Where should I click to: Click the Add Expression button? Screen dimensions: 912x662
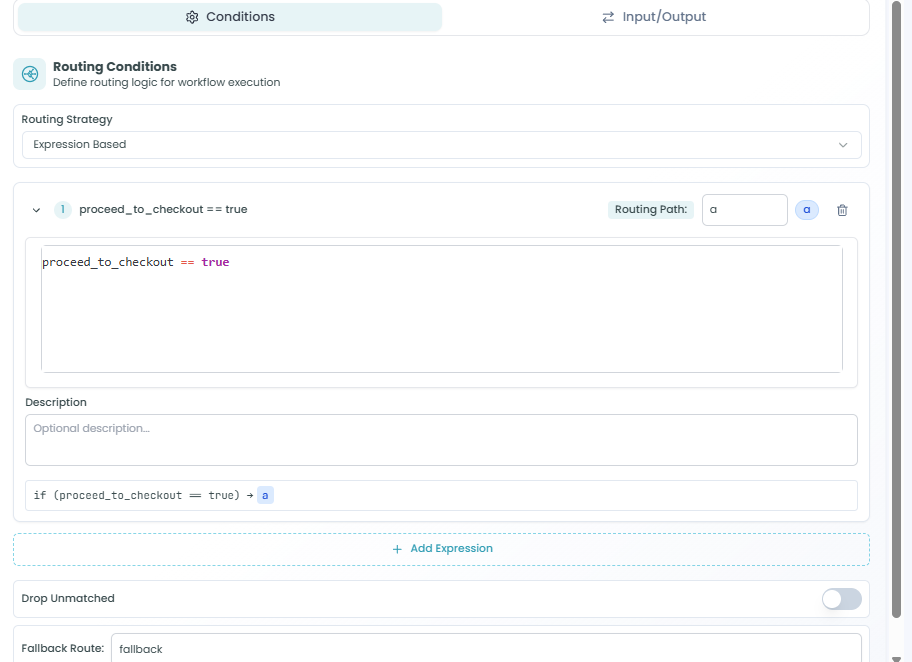[x=441, y=549]
